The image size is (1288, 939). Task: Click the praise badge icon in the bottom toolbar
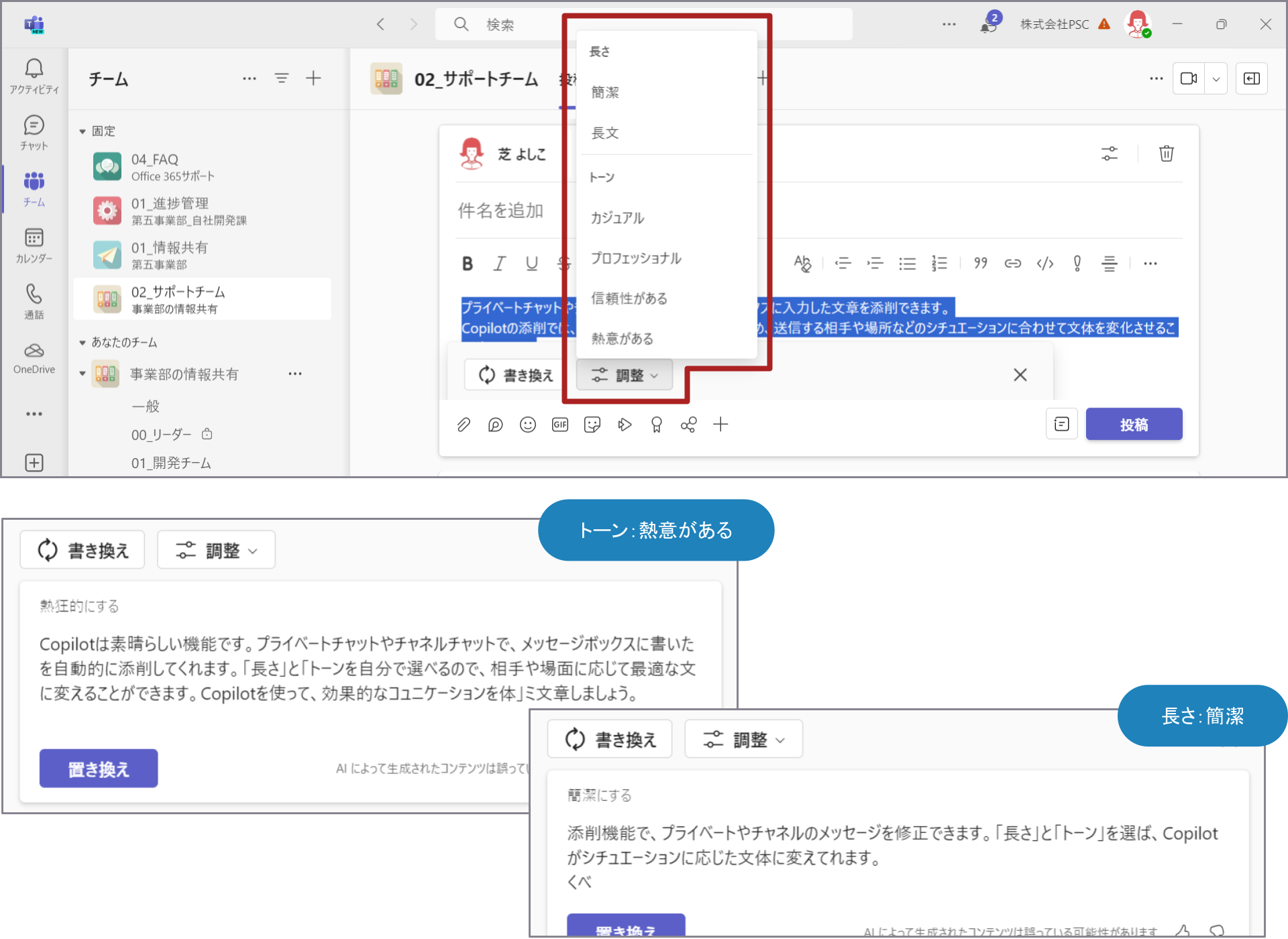tap(657, 425)
